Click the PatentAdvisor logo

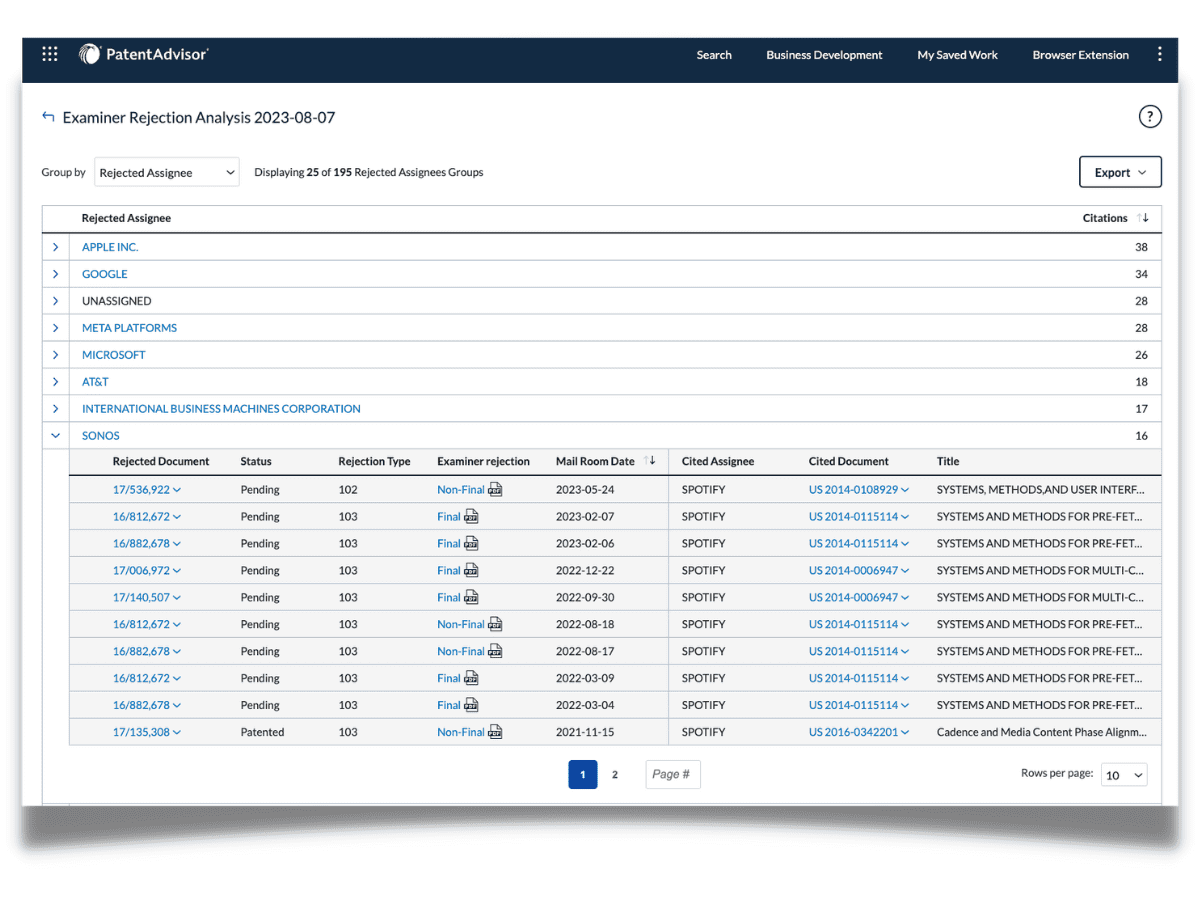pos(144,55)
